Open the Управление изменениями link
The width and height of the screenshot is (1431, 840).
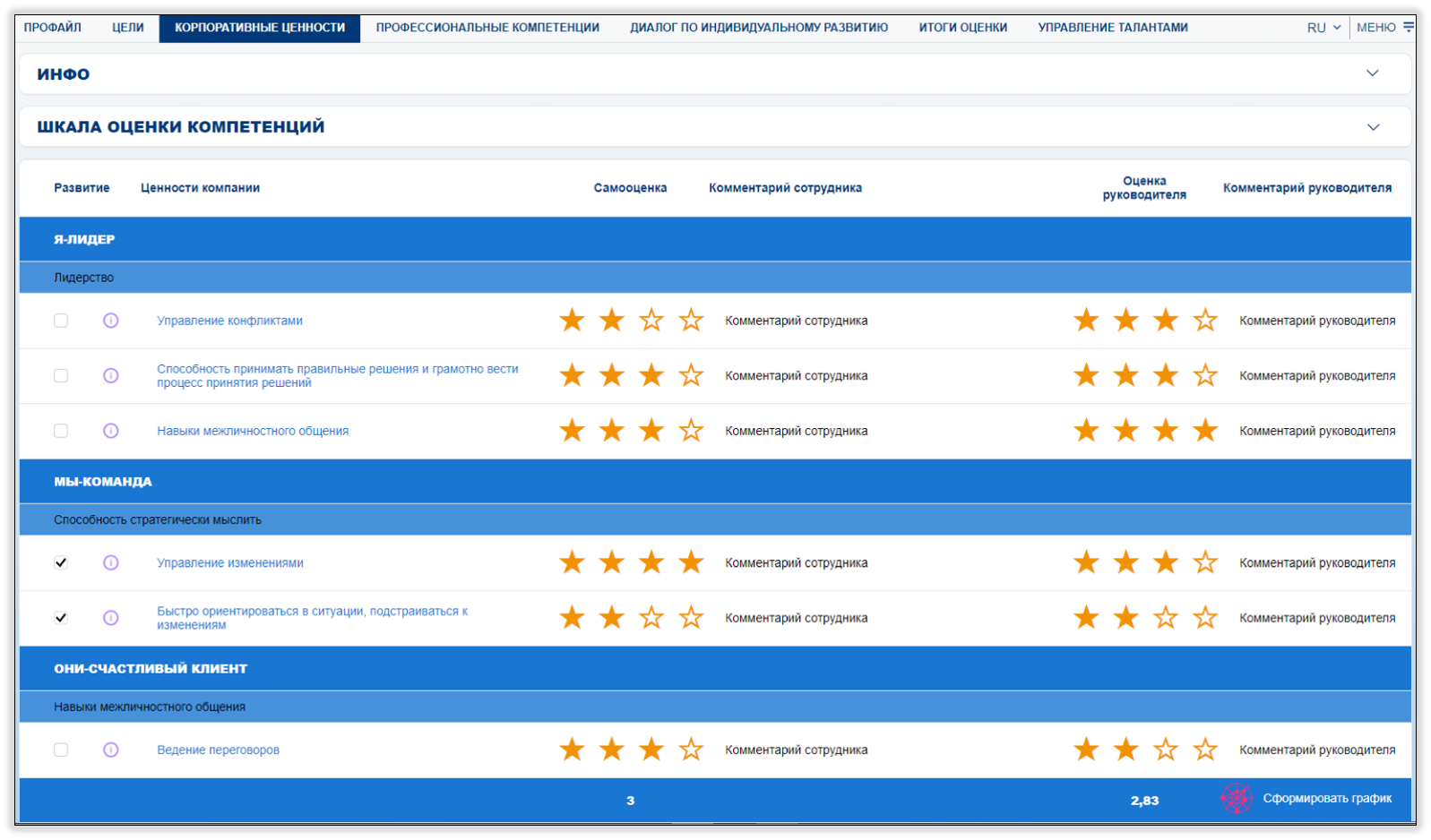[x=230, y=562]
